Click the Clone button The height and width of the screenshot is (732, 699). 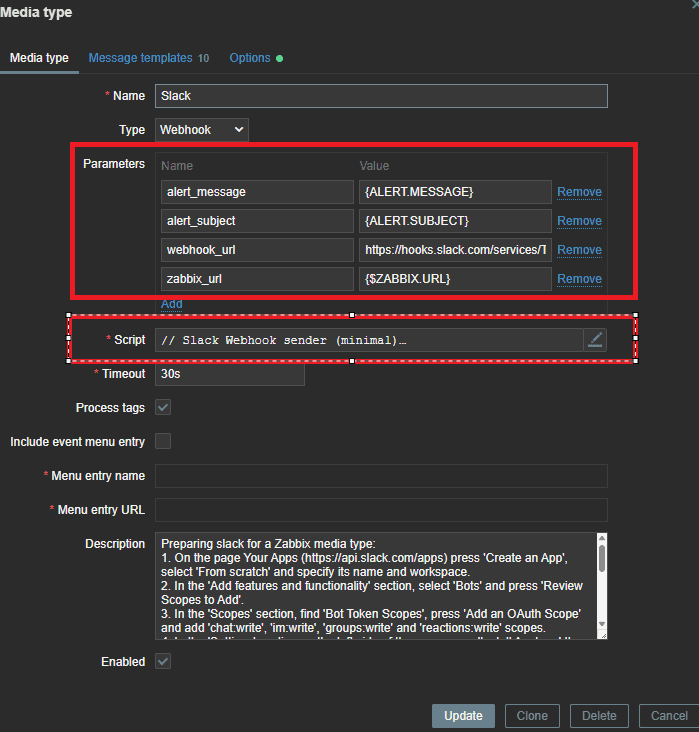(532, 716)
